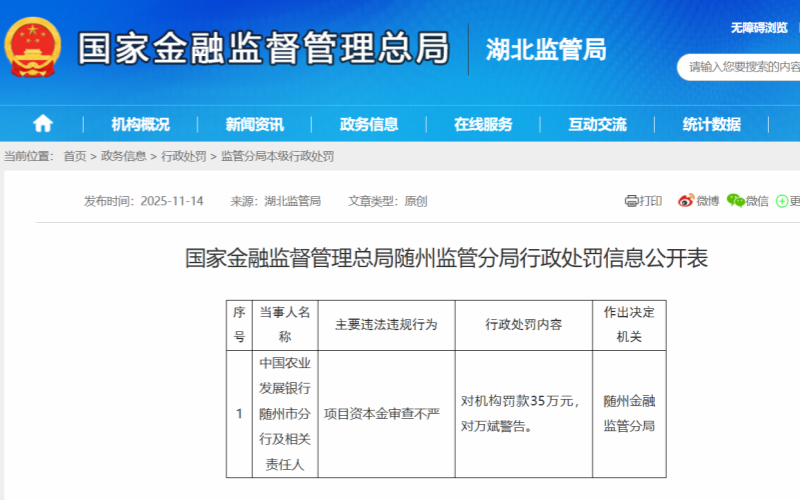This screenshot has width=800, height=500.
Task: Click the 主要违法违规行为 table header
Action: point(386,324)
